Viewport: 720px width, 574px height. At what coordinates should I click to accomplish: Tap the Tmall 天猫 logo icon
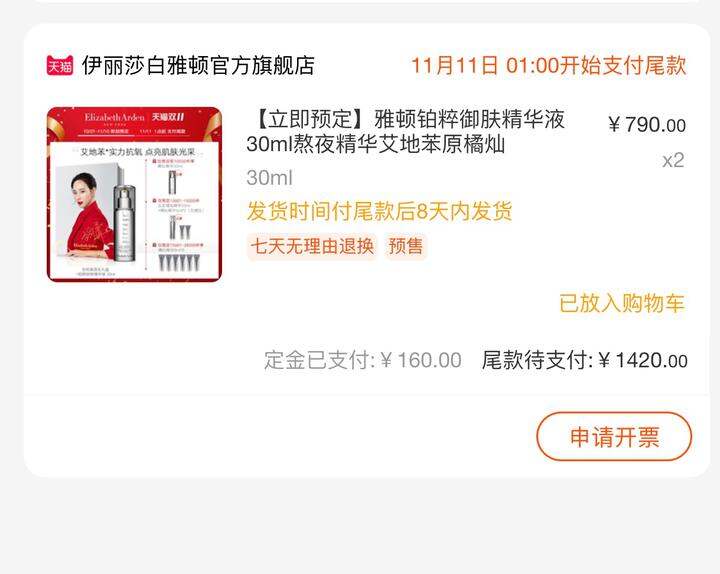[x=60, y=65]
